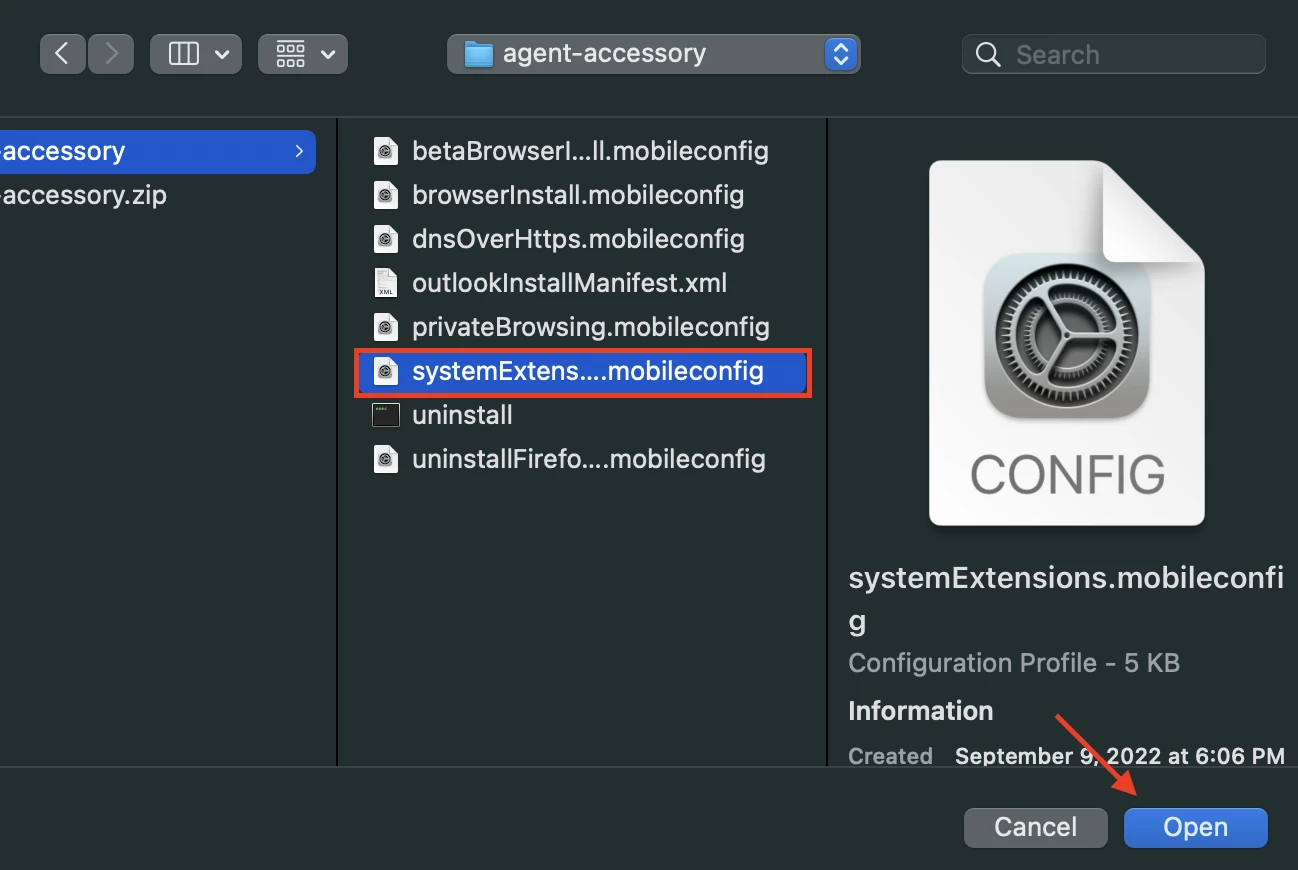The width and height of the screenshot is (1298, 870).
Task: Click the uninstallFirefo....mobileconfig file icon
Action: click(386, 459)
